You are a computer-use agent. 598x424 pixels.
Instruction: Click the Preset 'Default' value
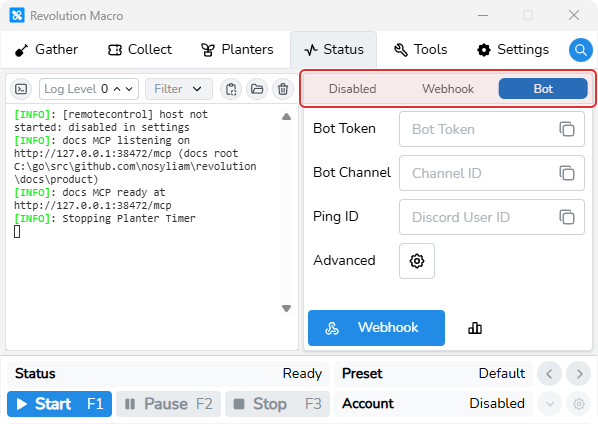[x=502, y=374]
